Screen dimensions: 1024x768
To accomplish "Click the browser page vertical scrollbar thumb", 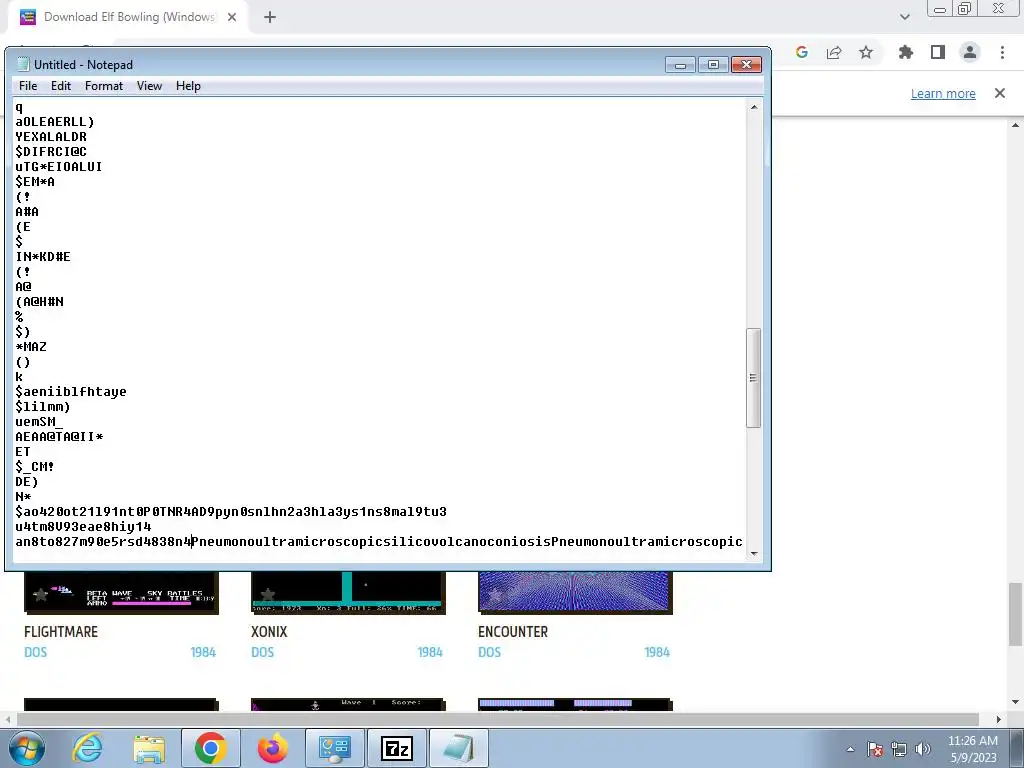I will click(1016, 613).
